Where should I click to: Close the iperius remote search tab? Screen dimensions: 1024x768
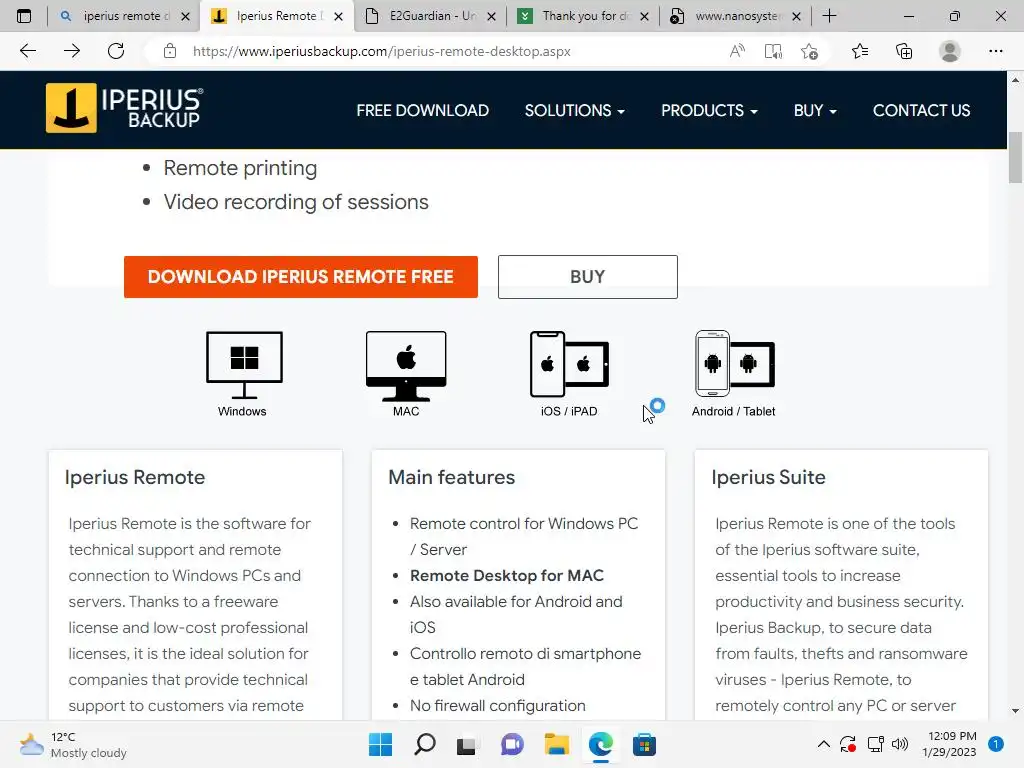pyautogui.click(x=185, y=16)
